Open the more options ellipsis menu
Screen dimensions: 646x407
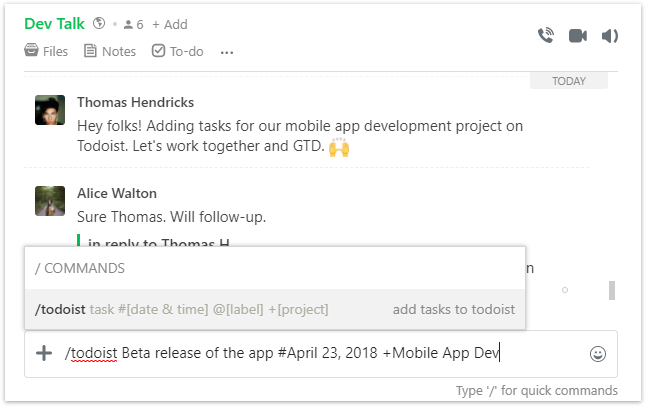pos(227,52)
